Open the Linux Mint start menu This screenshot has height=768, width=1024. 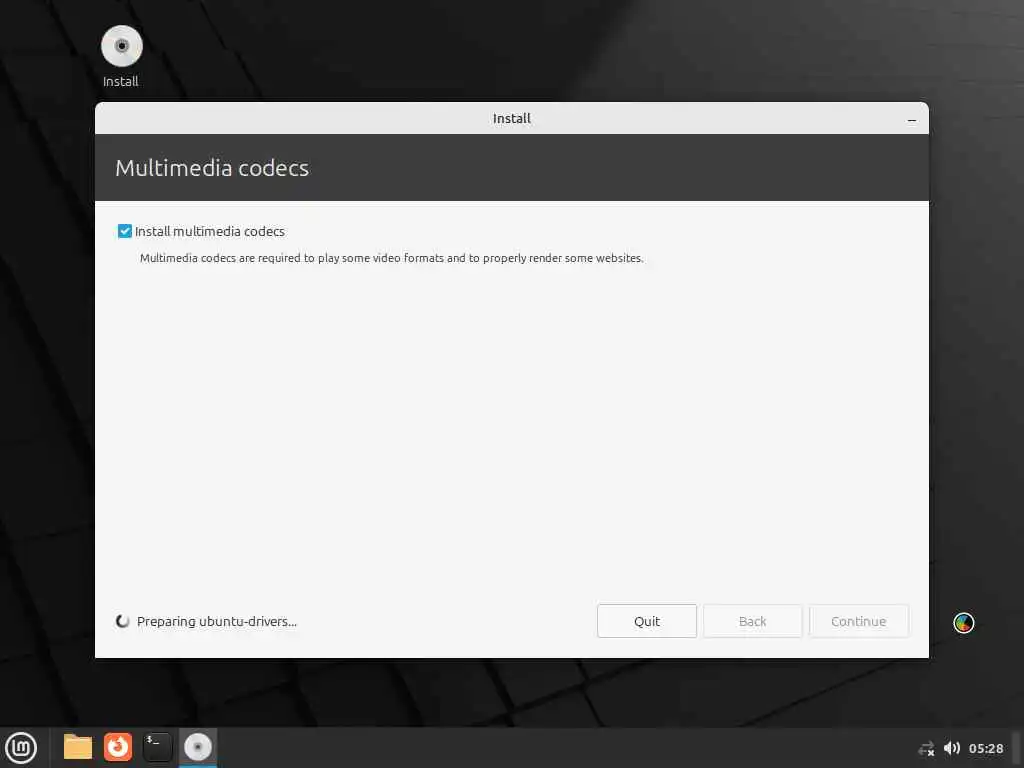point(21,748)
